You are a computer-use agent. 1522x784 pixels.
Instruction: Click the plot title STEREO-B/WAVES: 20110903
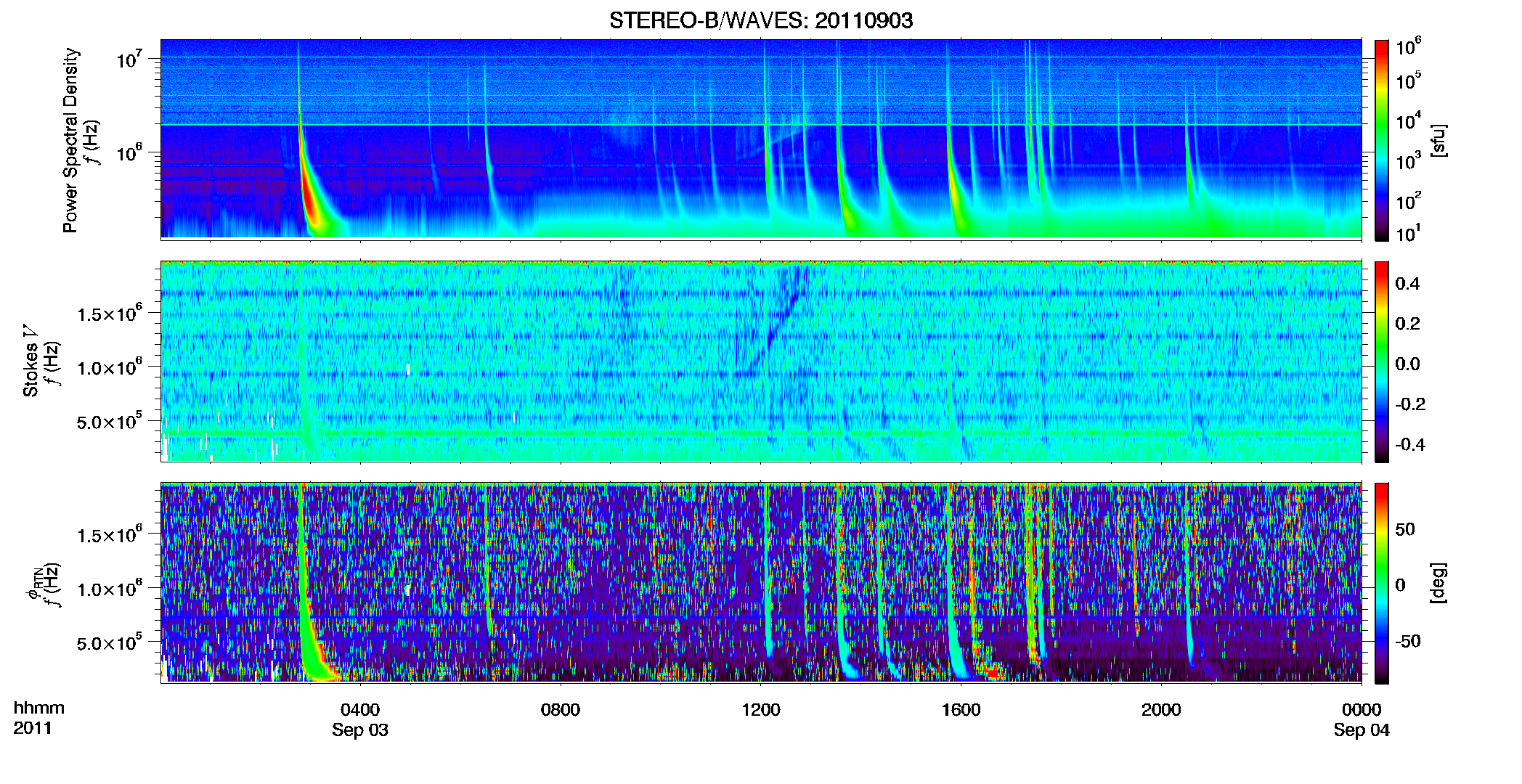(761, 20)
